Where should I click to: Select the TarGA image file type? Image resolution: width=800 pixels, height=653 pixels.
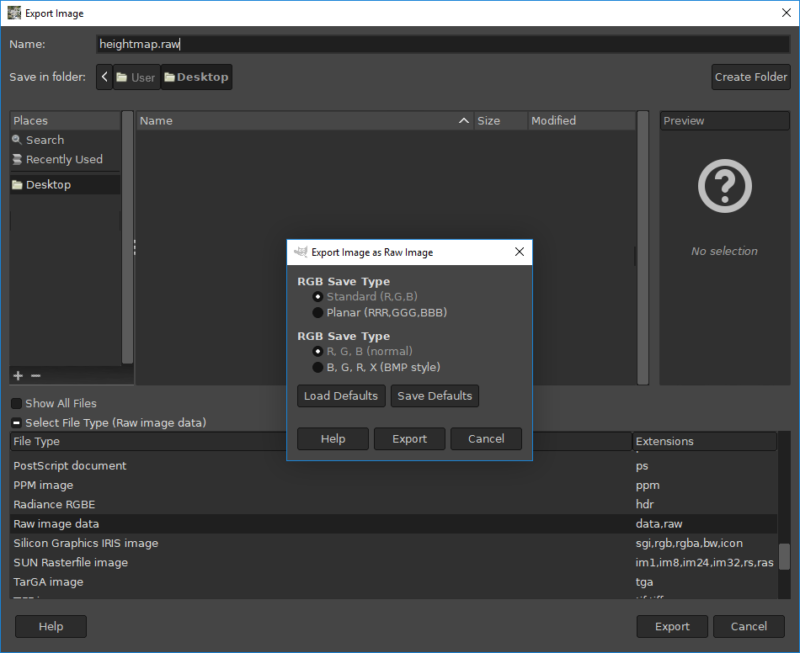pyautogui.click(x=48, y=582)
